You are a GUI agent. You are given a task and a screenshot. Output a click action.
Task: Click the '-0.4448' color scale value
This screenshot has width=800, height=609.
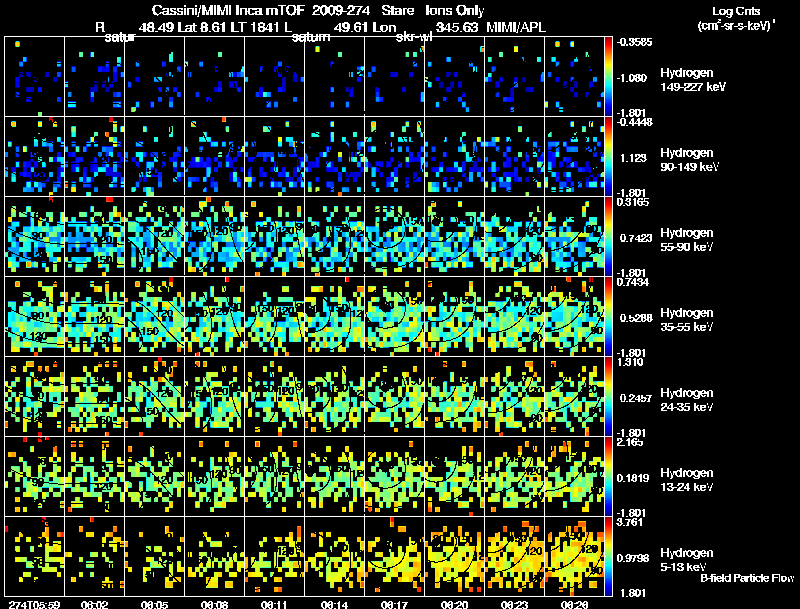[x=634, y=122]
